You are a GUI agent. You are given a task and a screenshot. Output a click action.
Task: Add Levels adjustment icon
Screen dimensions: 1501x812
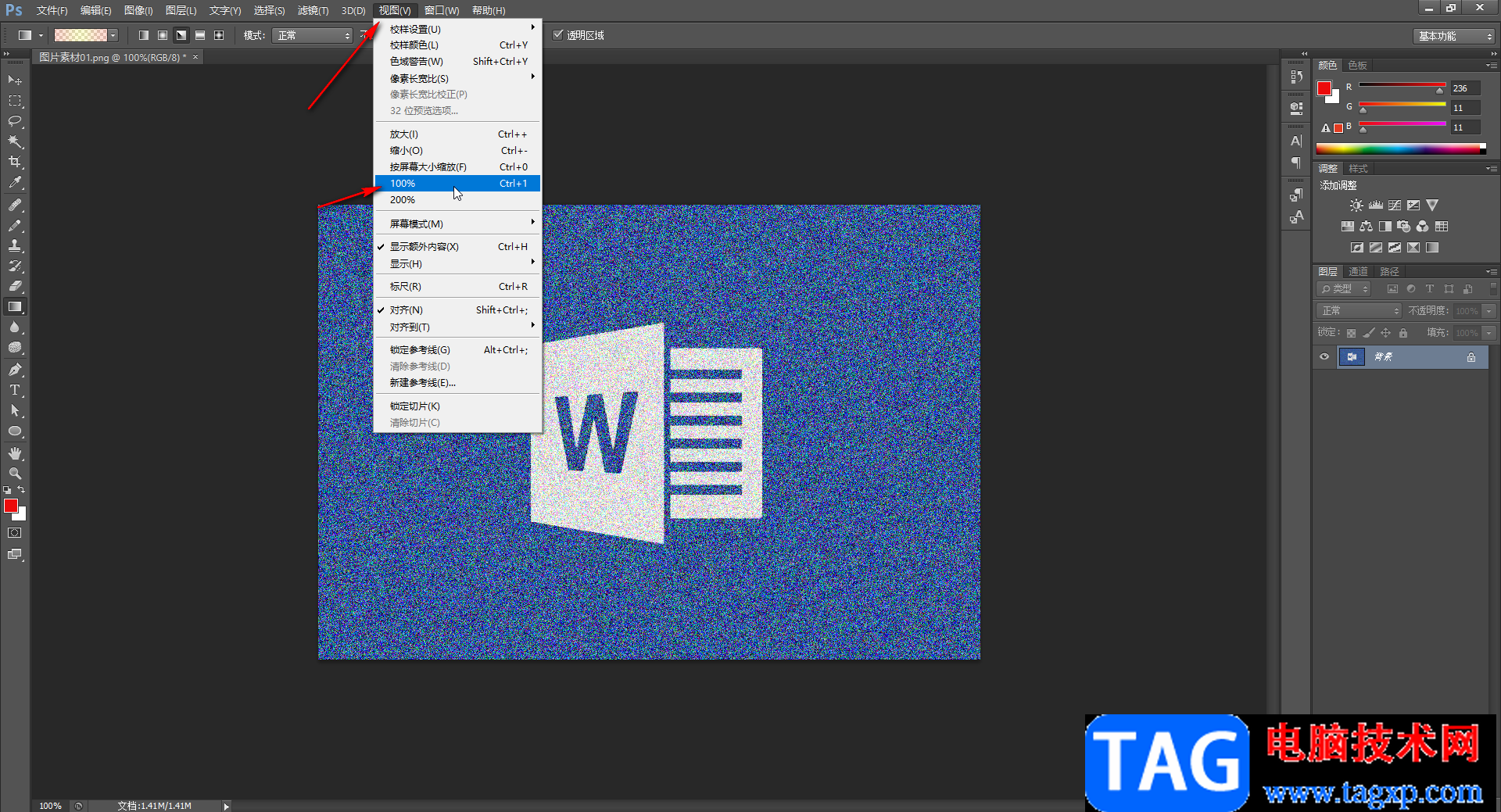[1376, 206]
